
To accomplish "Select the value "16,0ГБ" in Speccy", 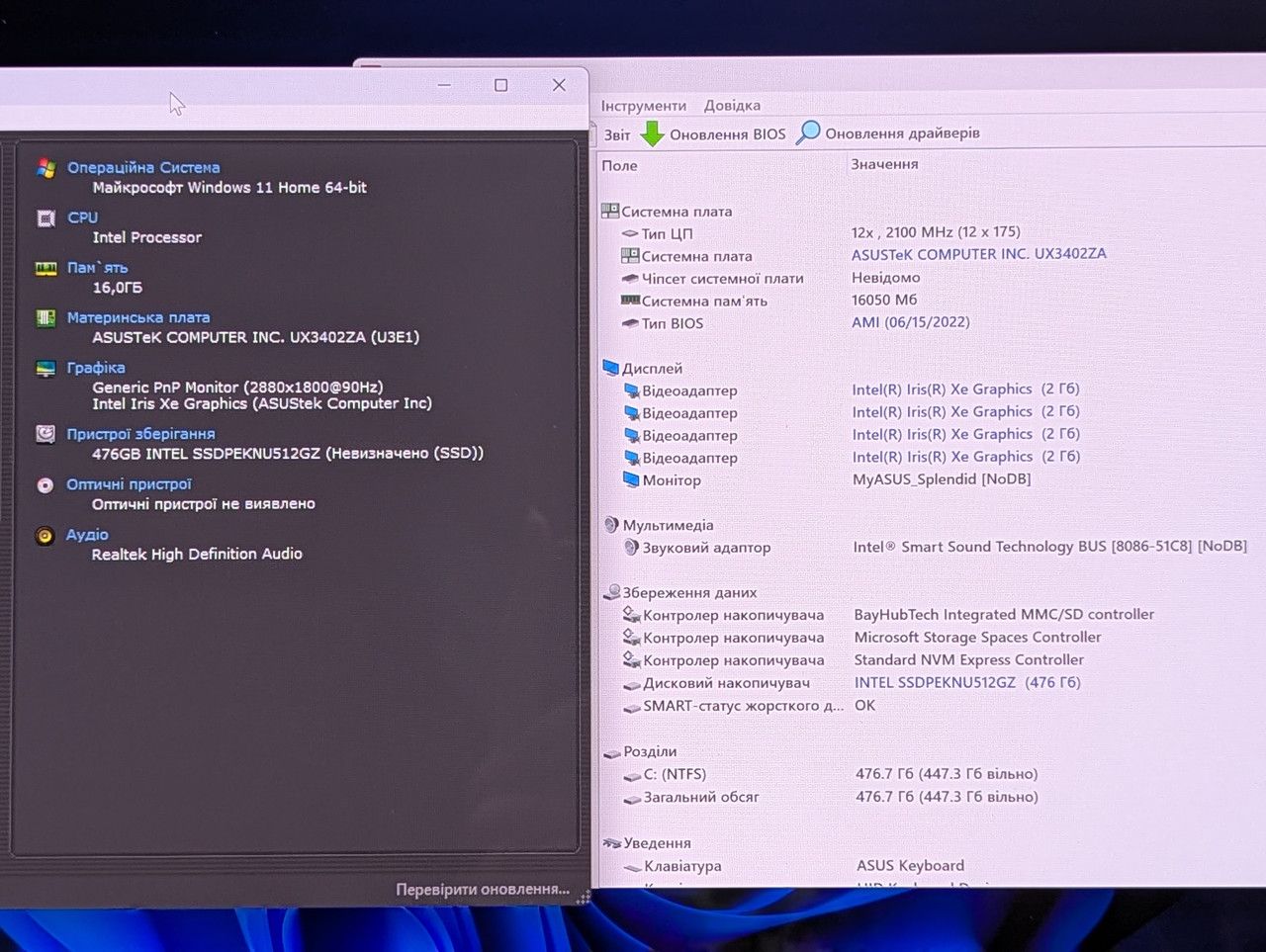I will [x=118, y=288].
